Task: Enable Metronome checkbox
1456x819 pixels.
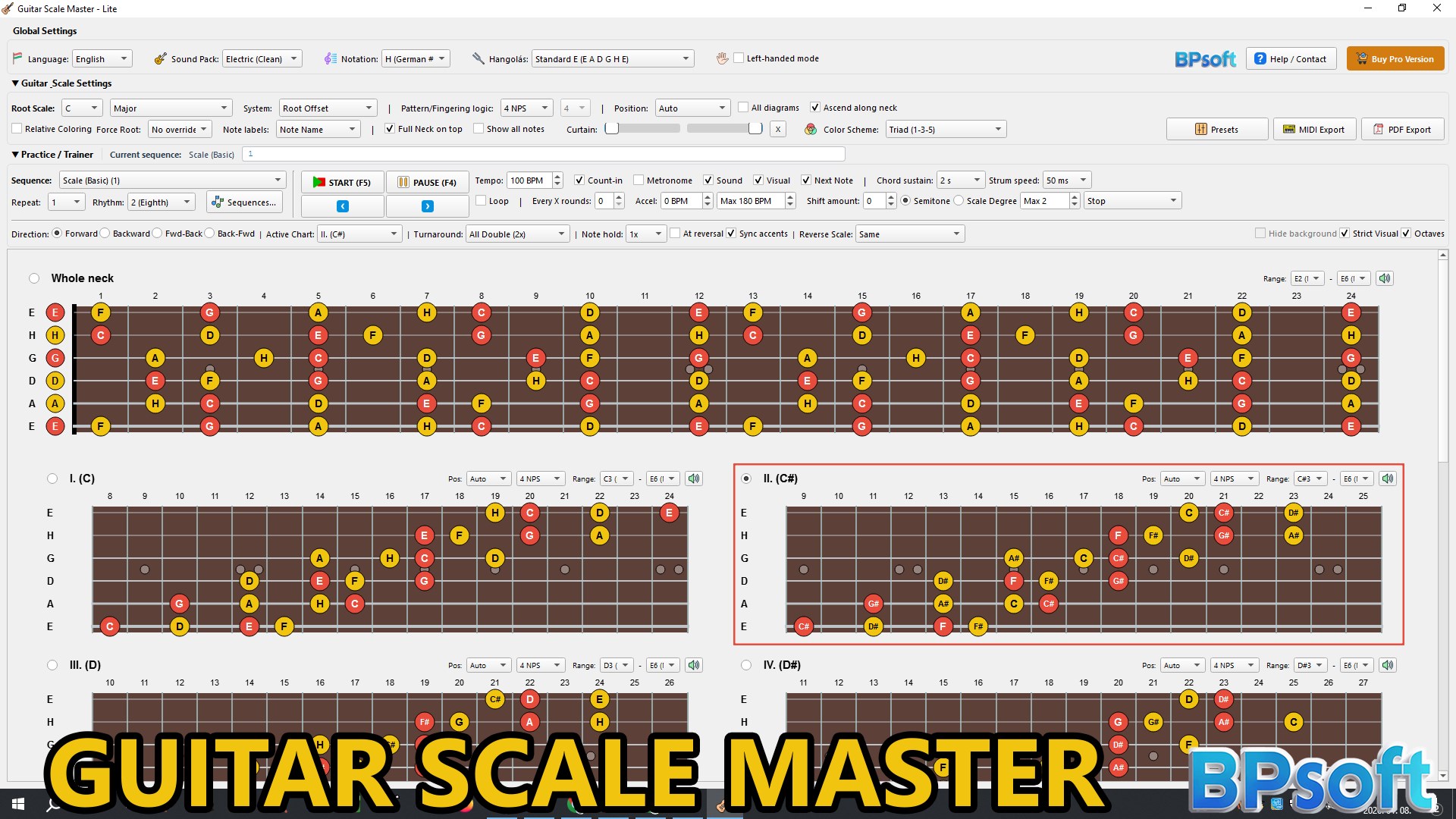Action: (639, 180)
